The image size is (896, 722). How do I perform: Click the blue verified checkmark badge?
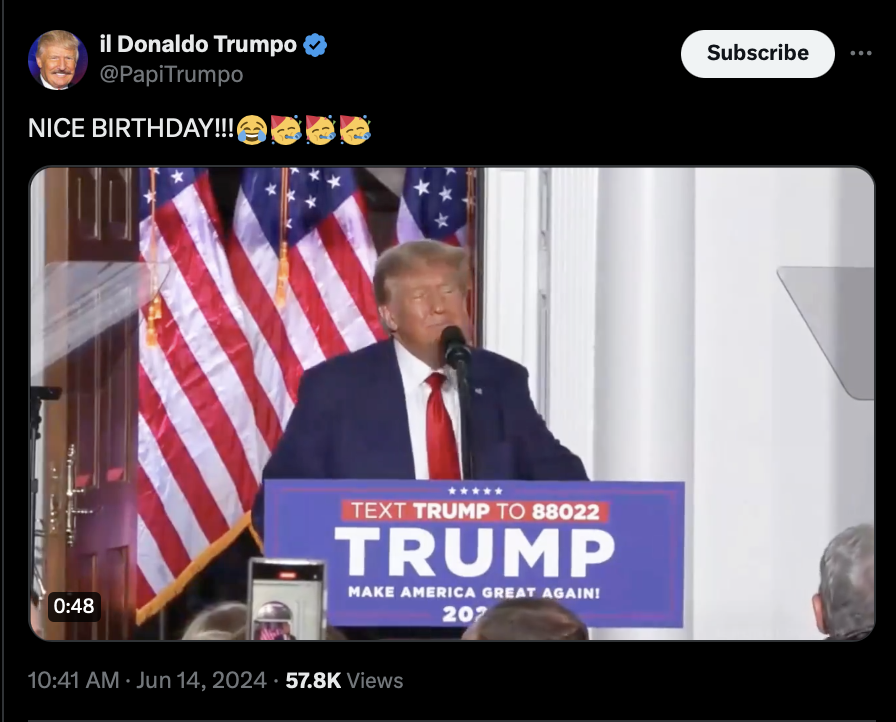315,45
